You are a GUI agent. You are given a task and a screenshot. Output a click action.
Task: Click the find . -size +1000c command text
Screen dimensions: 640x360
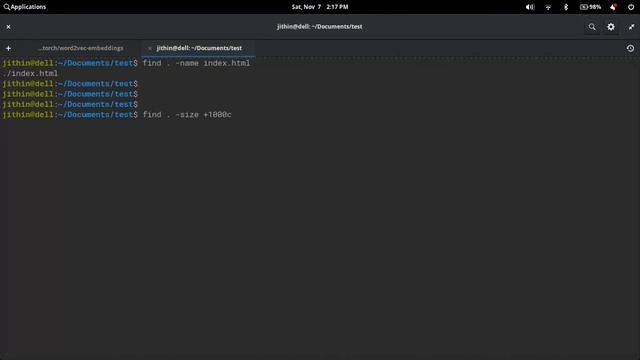pos(187,115)
